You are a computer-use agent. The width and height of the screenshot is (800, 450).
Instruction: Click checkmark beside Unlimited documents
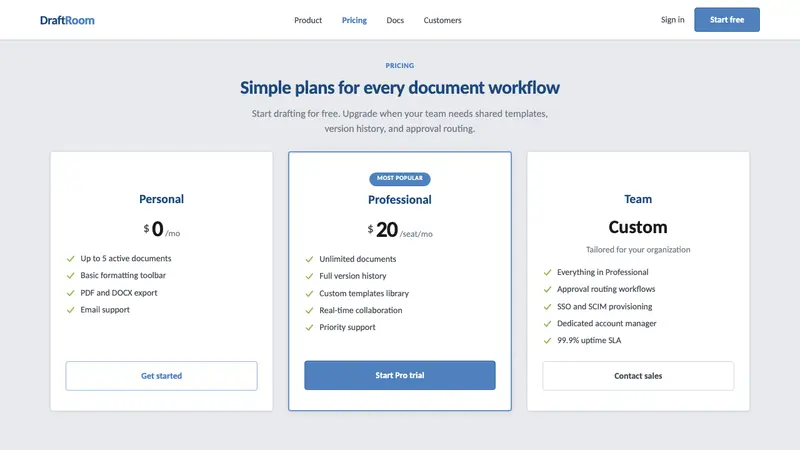click(x=309, y=259)
